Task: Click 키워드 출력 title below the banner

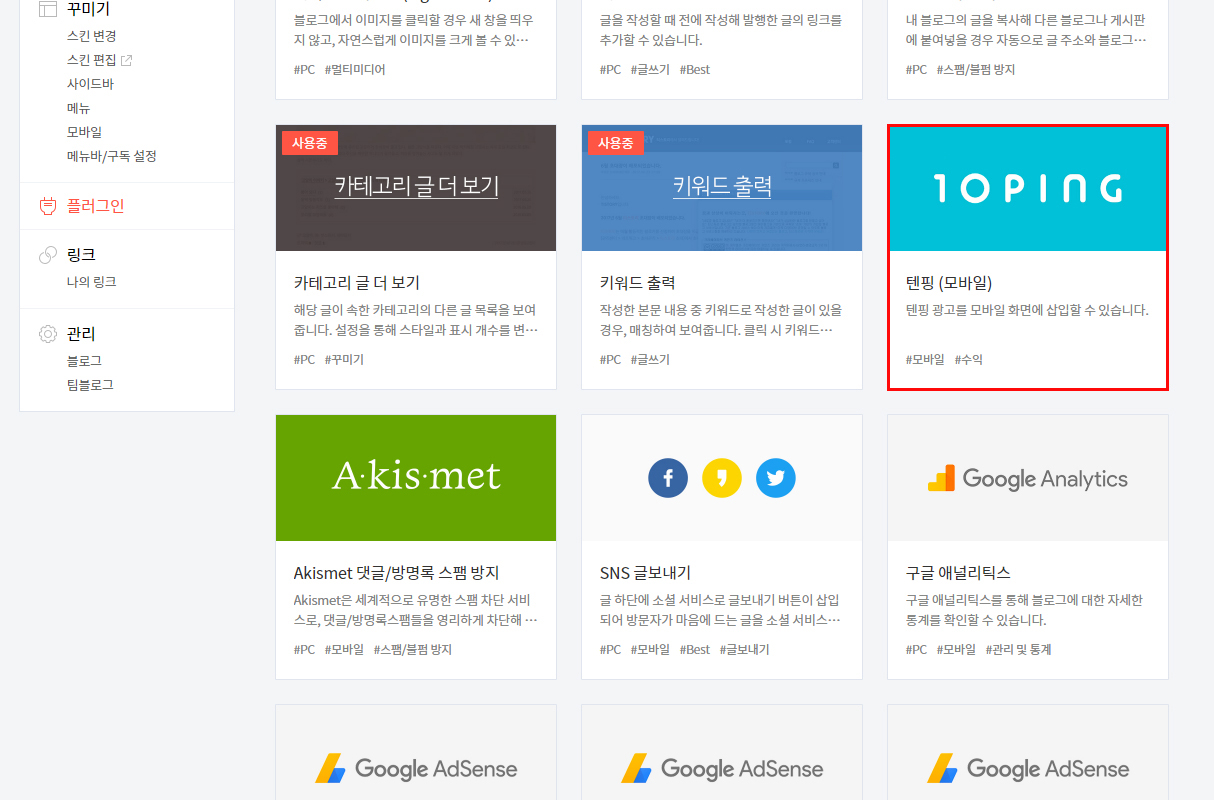Action: pos(638,283)
